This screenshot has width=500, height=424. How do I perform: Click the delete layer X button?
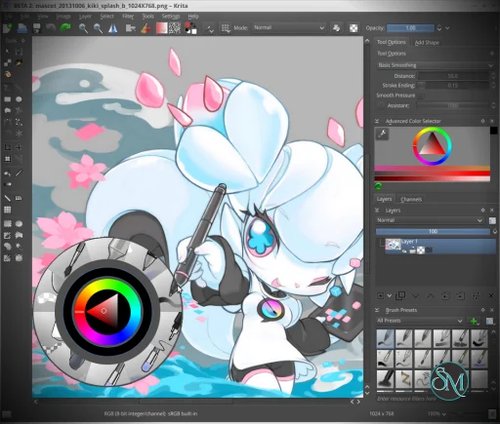[x=491, y=296]
